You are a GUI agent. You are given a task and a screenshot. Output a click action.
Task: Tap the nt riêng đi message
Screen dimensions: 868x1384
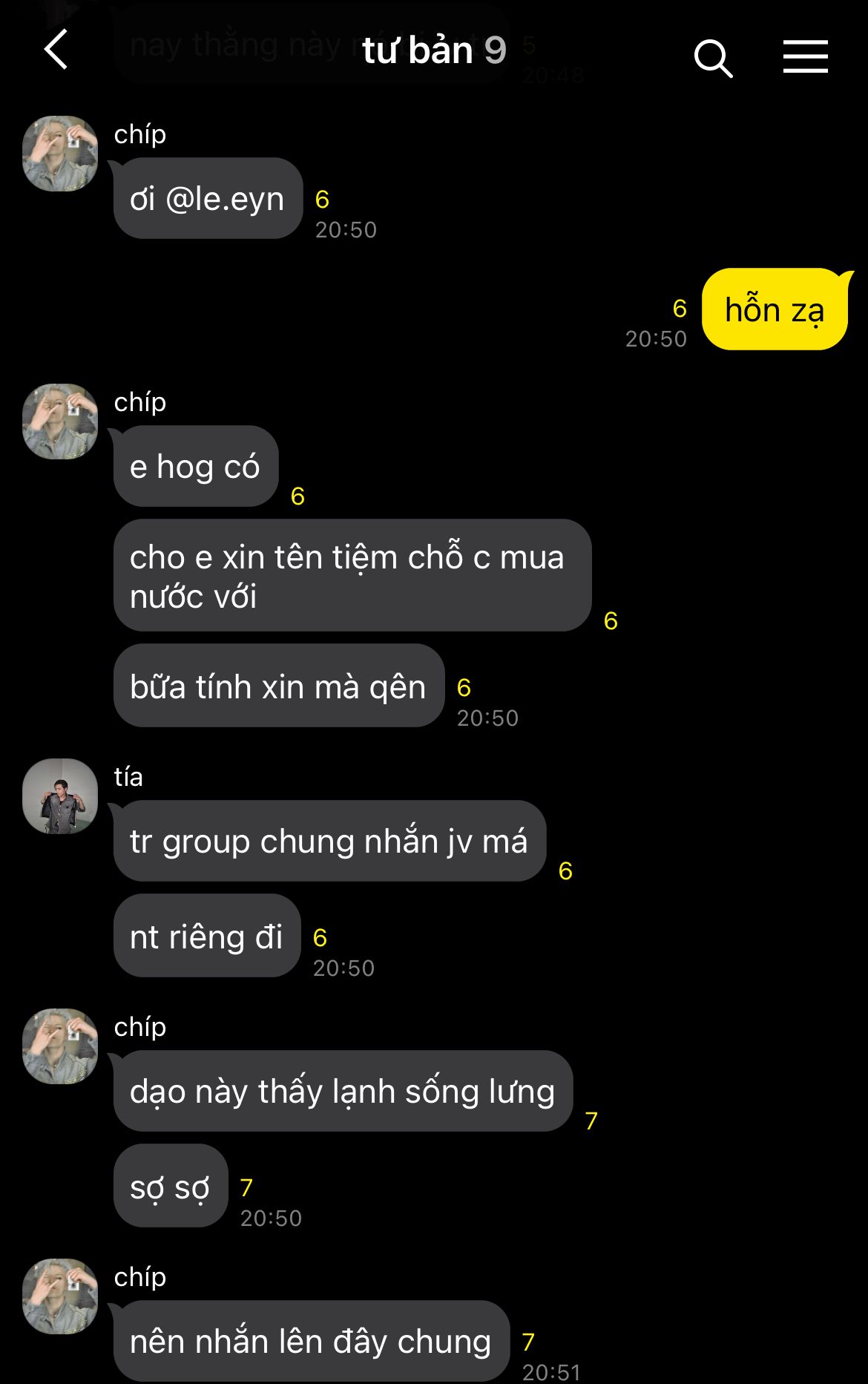(x=207, y=936)
